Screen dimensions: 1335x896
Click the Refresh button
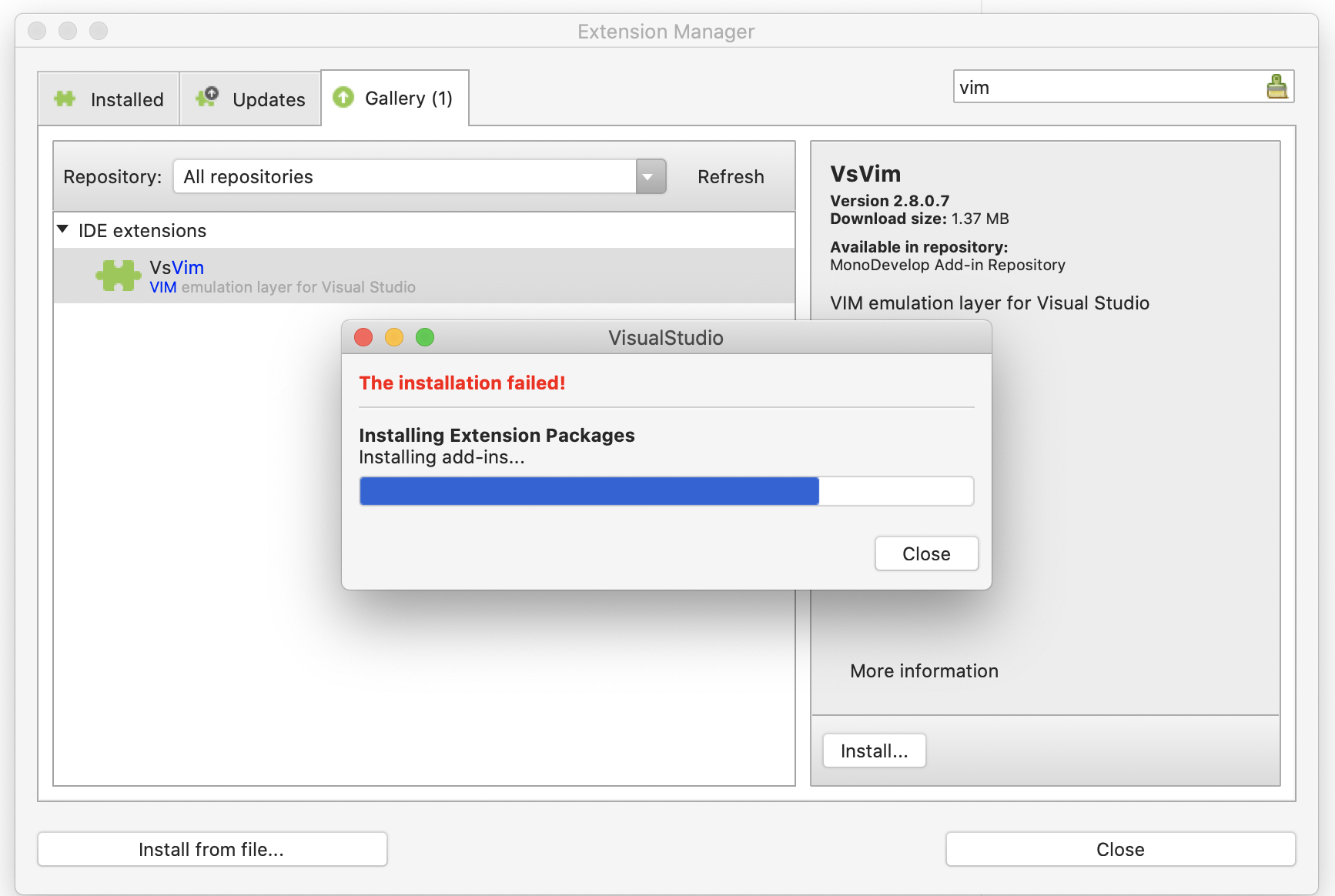[731, 177]
